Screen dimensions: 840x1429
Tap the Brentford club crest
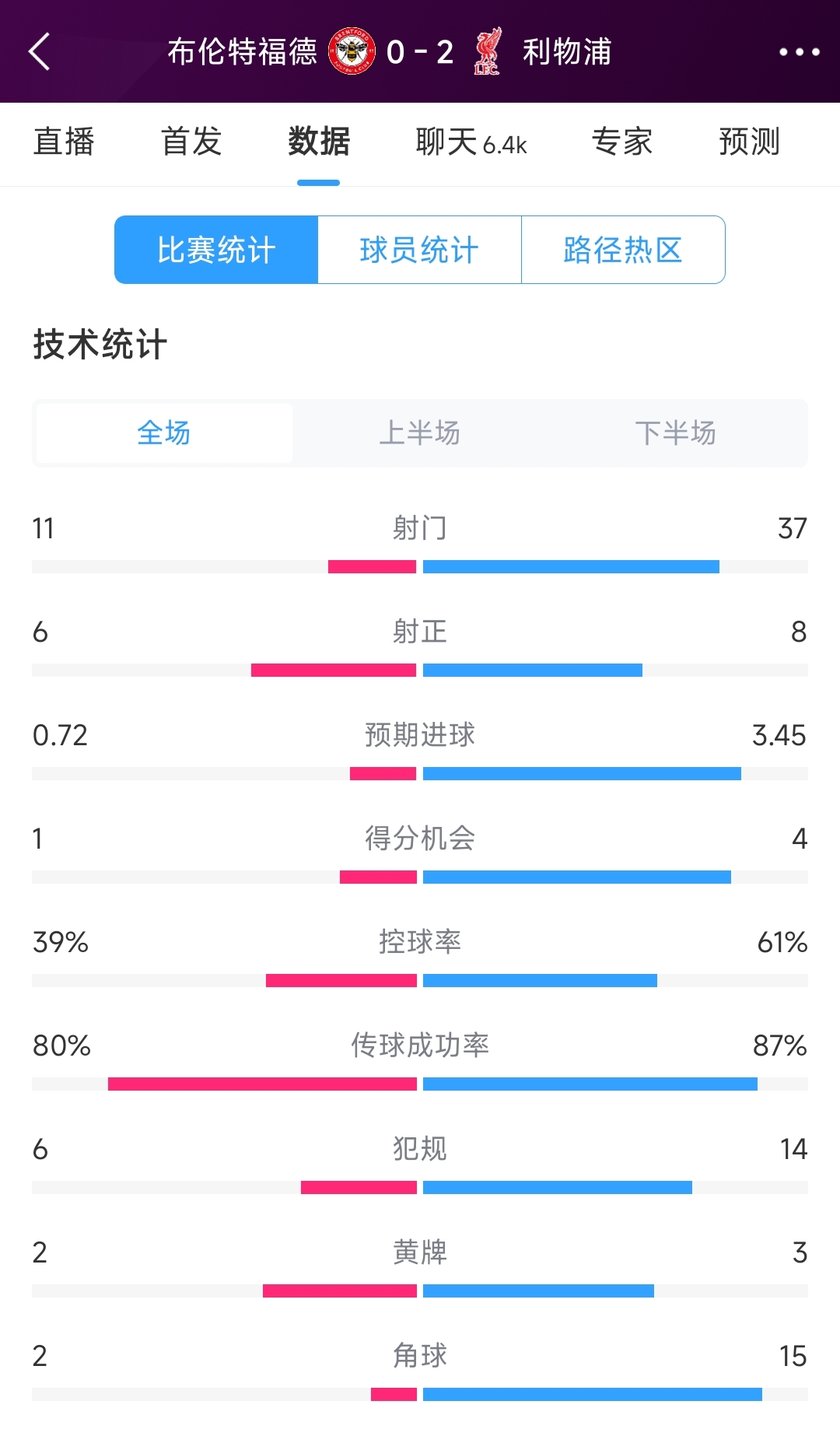[352, 52]
